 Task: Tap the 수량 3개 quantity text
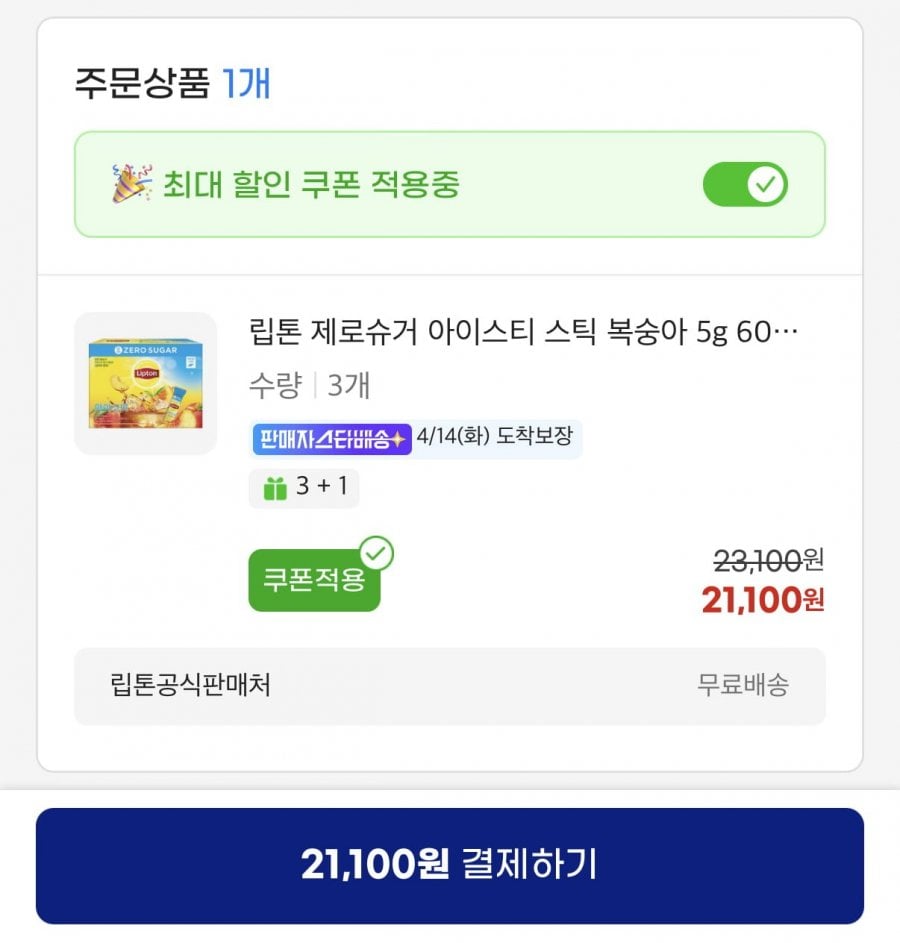point(309,385)
